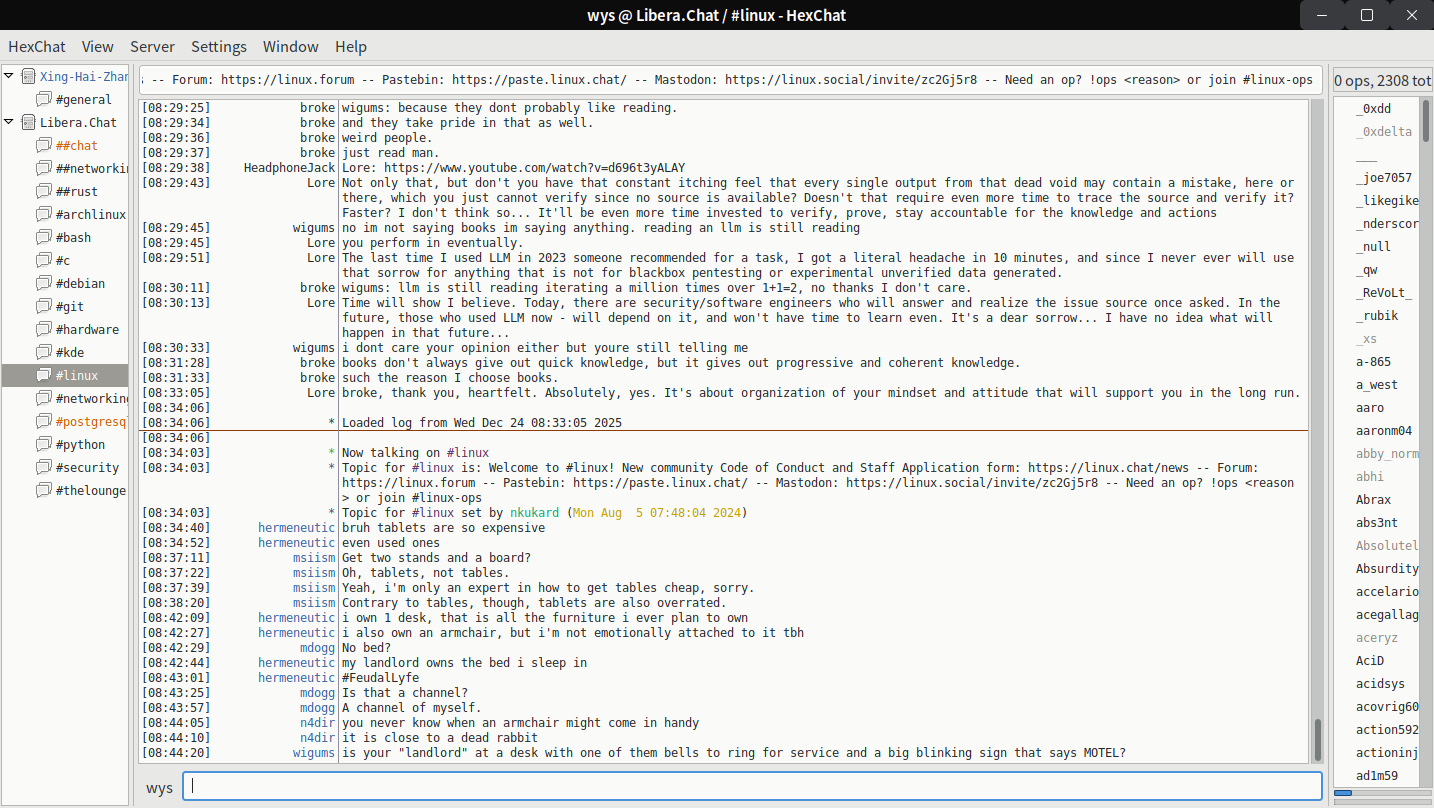Click the Xing-Hai-Zhan server network icon
This screenshot has height=808, width=1434.
28,76
